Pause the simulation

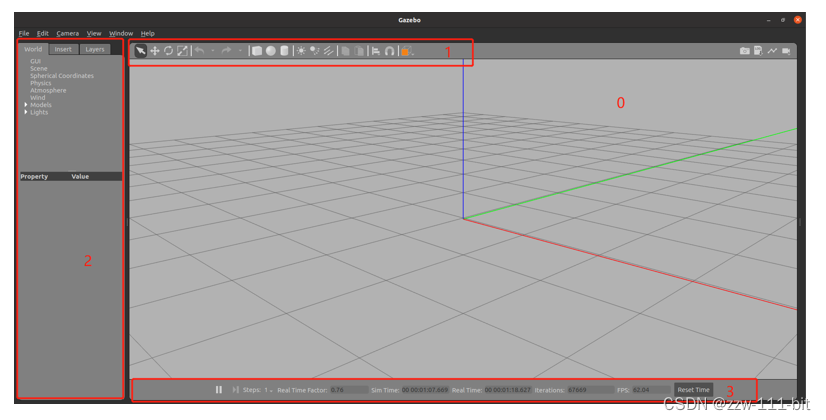click(x=219, y=390)
